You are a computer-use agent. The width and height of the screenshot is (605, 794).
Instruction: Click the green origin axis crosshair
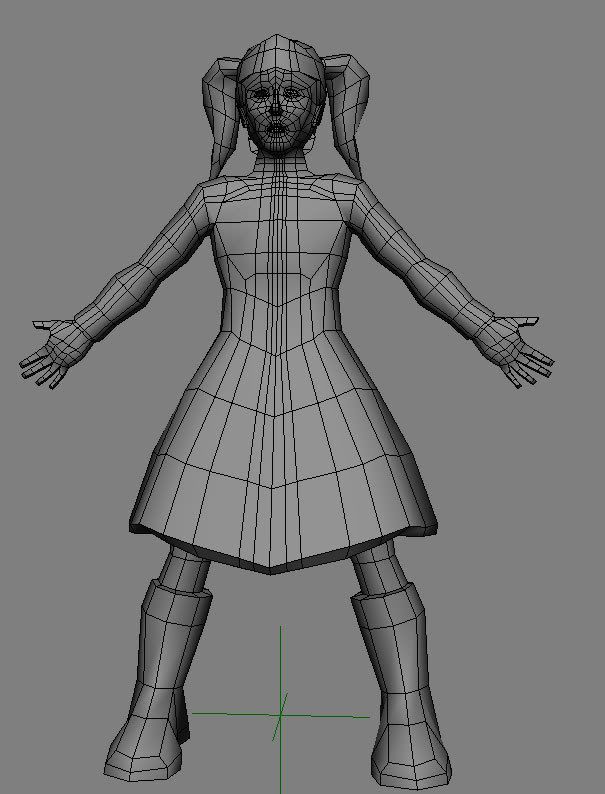[280, 714]
